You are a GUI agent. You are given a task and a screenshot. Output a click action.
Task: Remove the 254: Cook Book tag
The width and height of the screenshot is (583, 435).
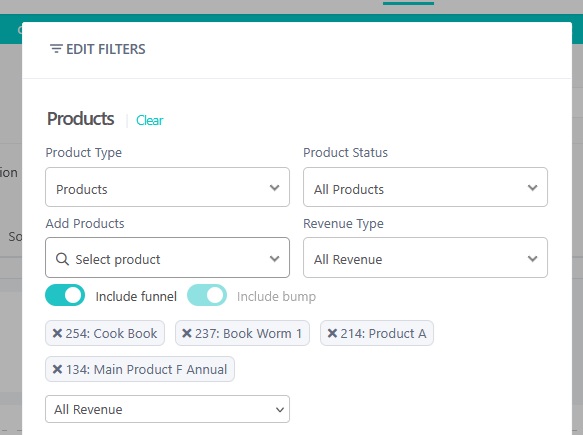[x=57, y=333]
